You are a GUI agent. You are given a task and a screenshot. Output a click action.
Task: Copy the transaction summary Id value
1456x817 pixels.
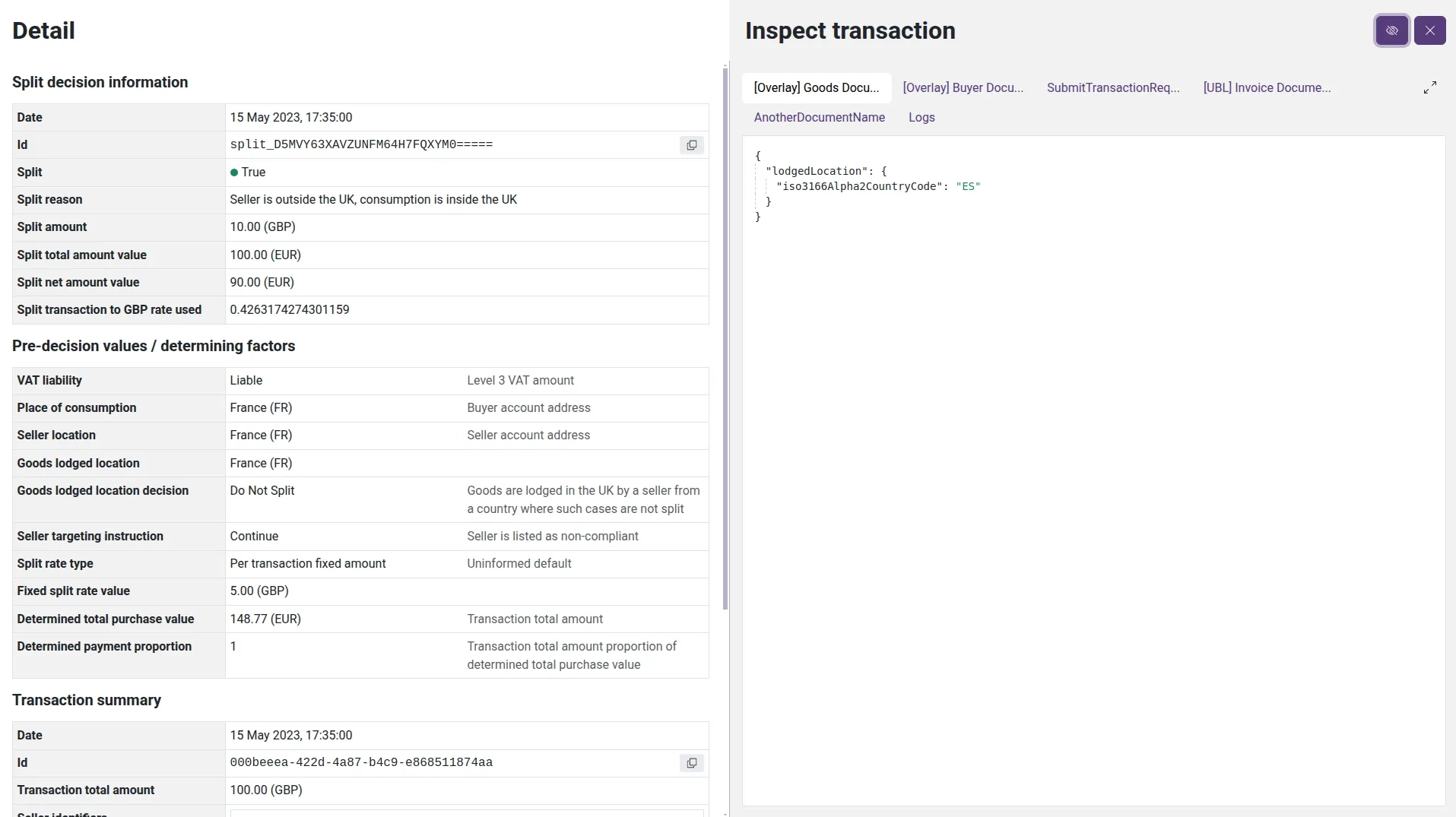pos(691,763)
